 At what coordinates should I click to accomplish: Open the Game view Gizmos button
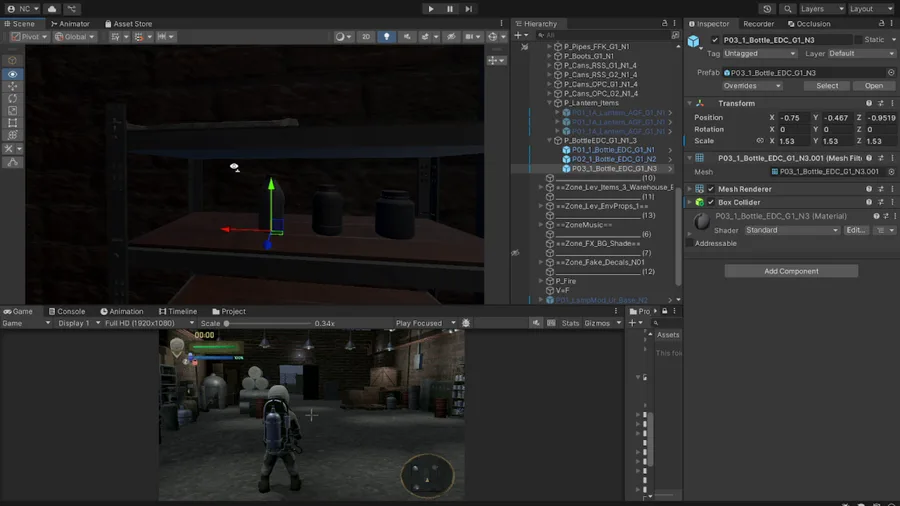pyautogui.click(x=597, y=324)
